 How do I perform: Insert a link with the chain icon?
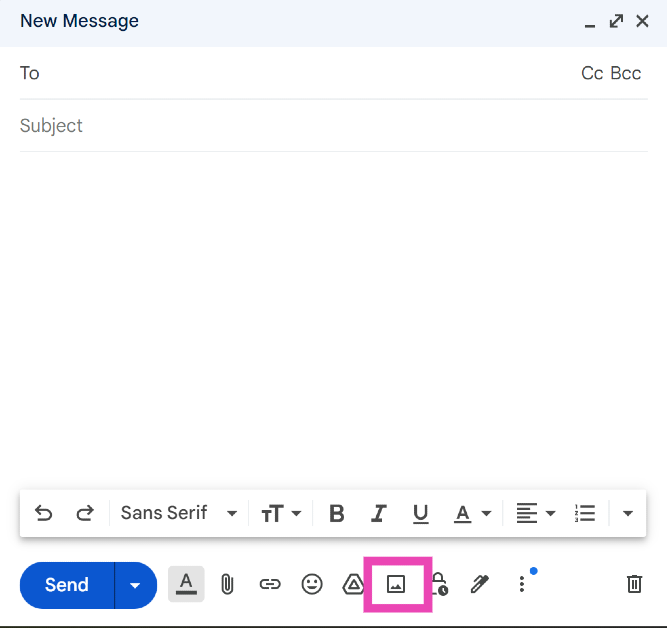pyautogui.click(x=270, y=585)
